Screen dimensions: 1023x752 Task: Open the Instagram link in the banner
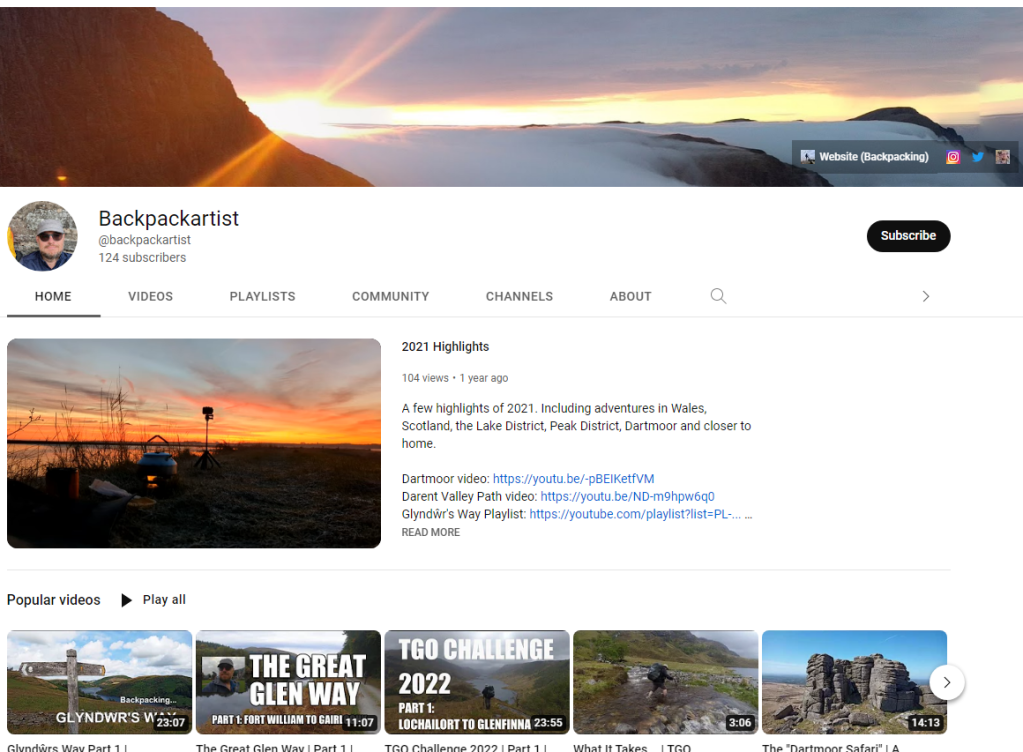(953, 157)
